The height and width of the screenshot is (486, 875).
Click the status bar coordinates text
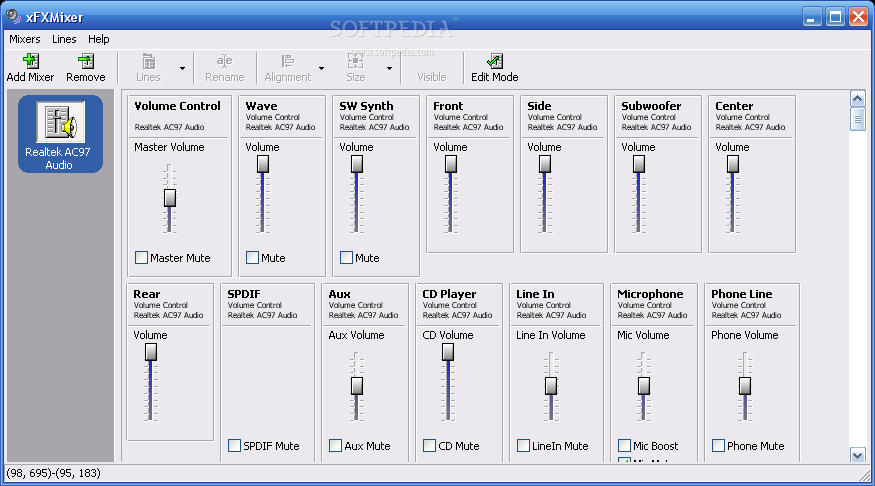(x=54, y=473)
